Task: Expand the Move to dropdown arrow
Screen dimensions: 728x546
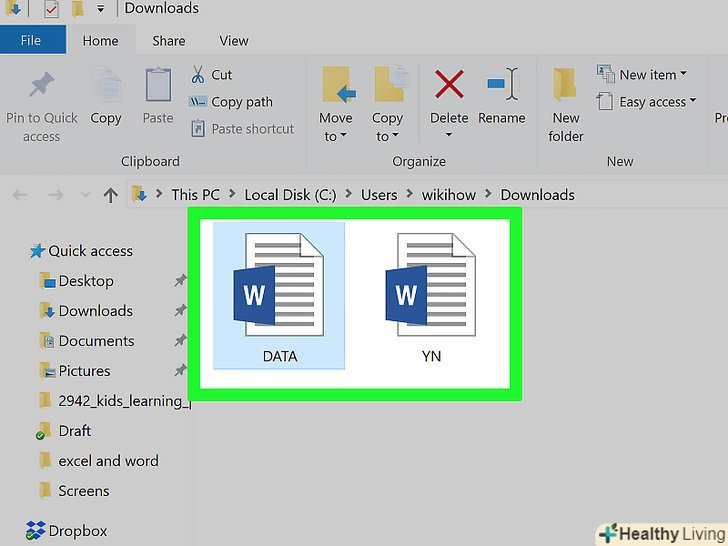Action: [x=343, y=136]
